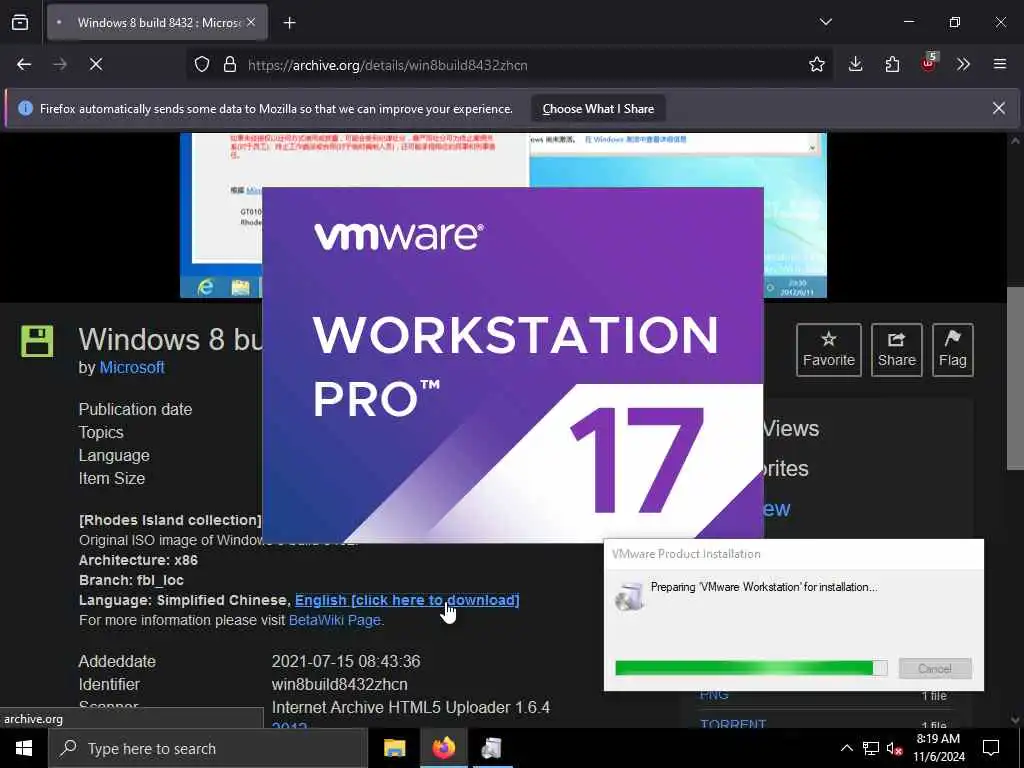Stop loading the page
This screenshot has width=1024, height=768.
click(x=96, y=64)
